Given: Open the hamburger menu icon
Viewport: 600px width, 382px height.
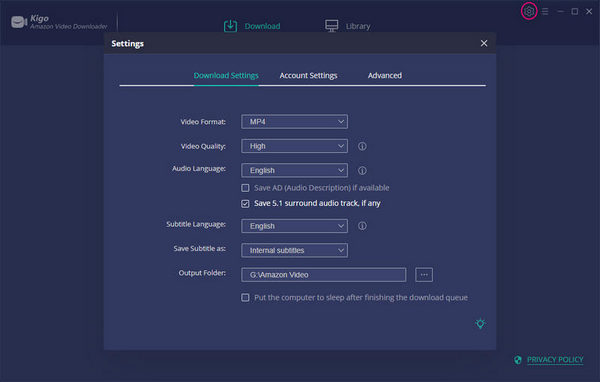Looking at the screenshot, I should (545, 11).
